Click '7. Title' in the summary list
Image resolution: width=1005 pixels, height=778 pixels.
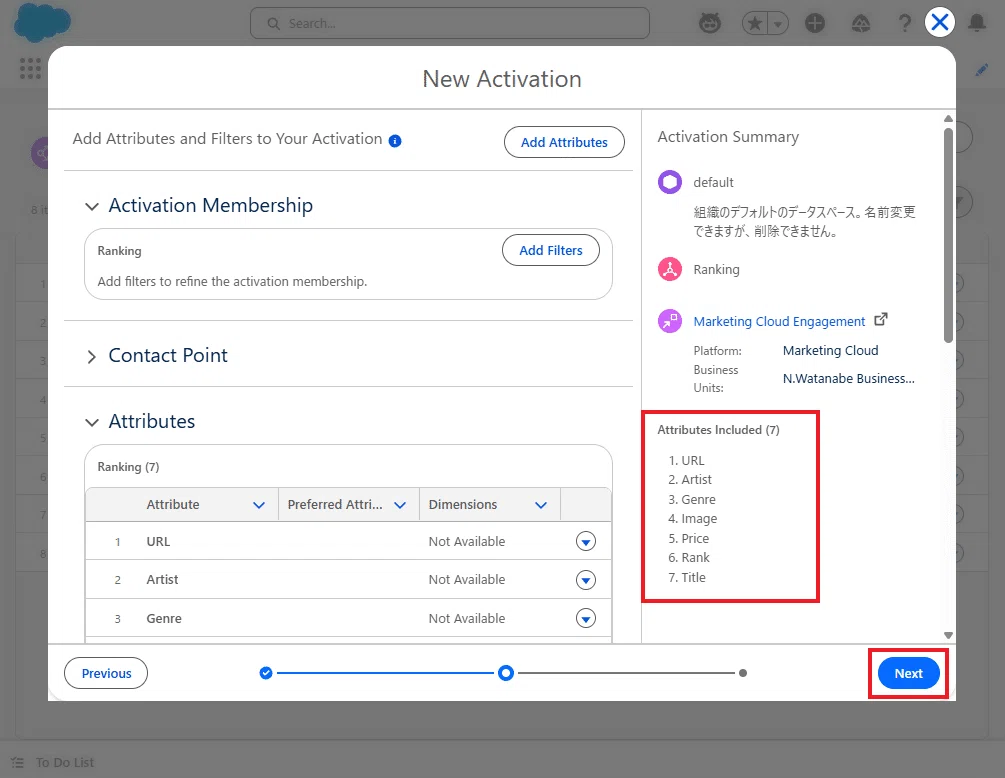[x=687, y=577]
